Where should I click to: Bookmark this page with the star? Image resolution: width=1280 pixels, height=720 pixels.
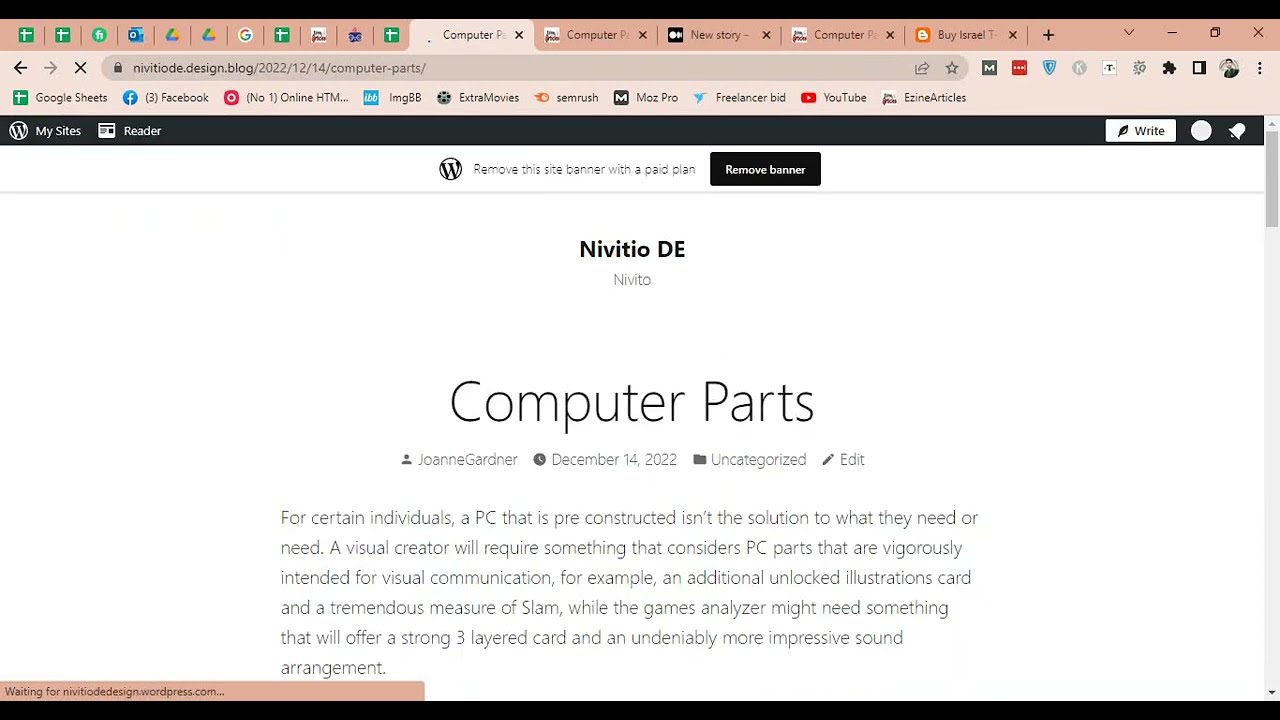coord(952,68)
